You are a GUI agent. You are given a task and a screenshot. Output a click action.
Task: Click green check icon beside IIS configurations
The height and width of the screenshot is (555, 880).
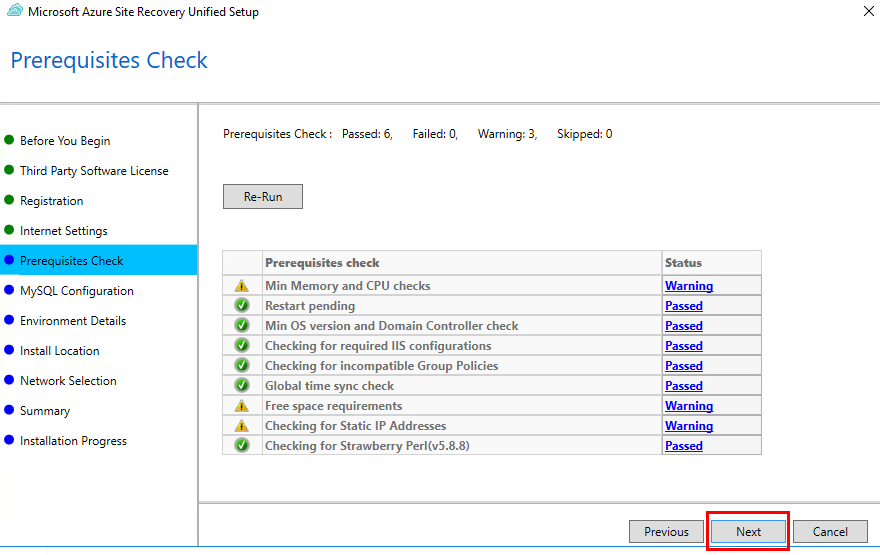pos(242,346)
